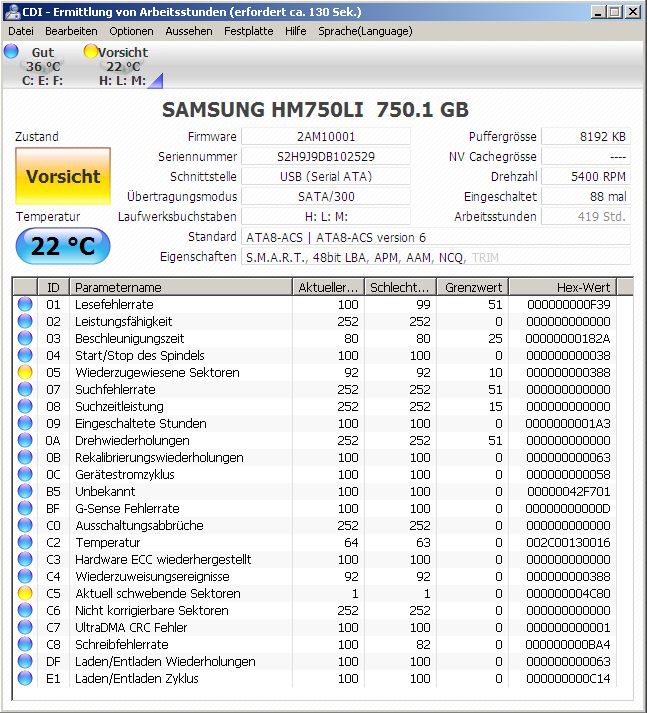This screenshot has height=713, width=647.
Task: Click the Arbeitsstunden value 419 Std.
Action: point(586,216)
